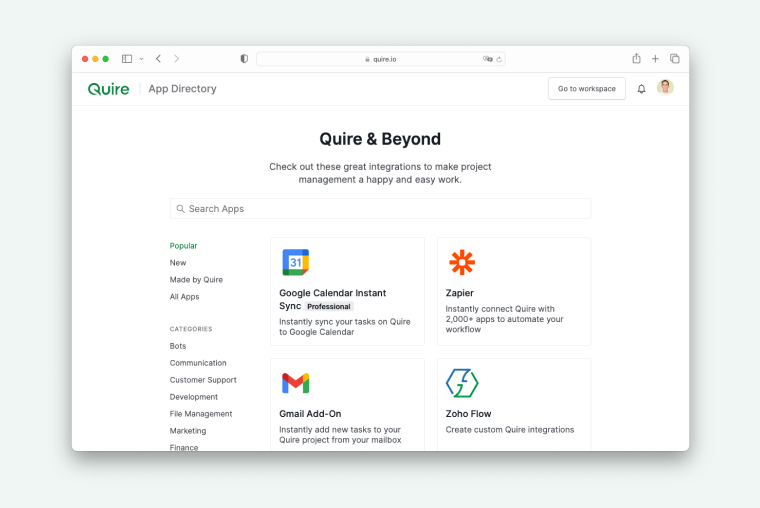Open the Development category
760x508 pixels.
tap(193, 397)
